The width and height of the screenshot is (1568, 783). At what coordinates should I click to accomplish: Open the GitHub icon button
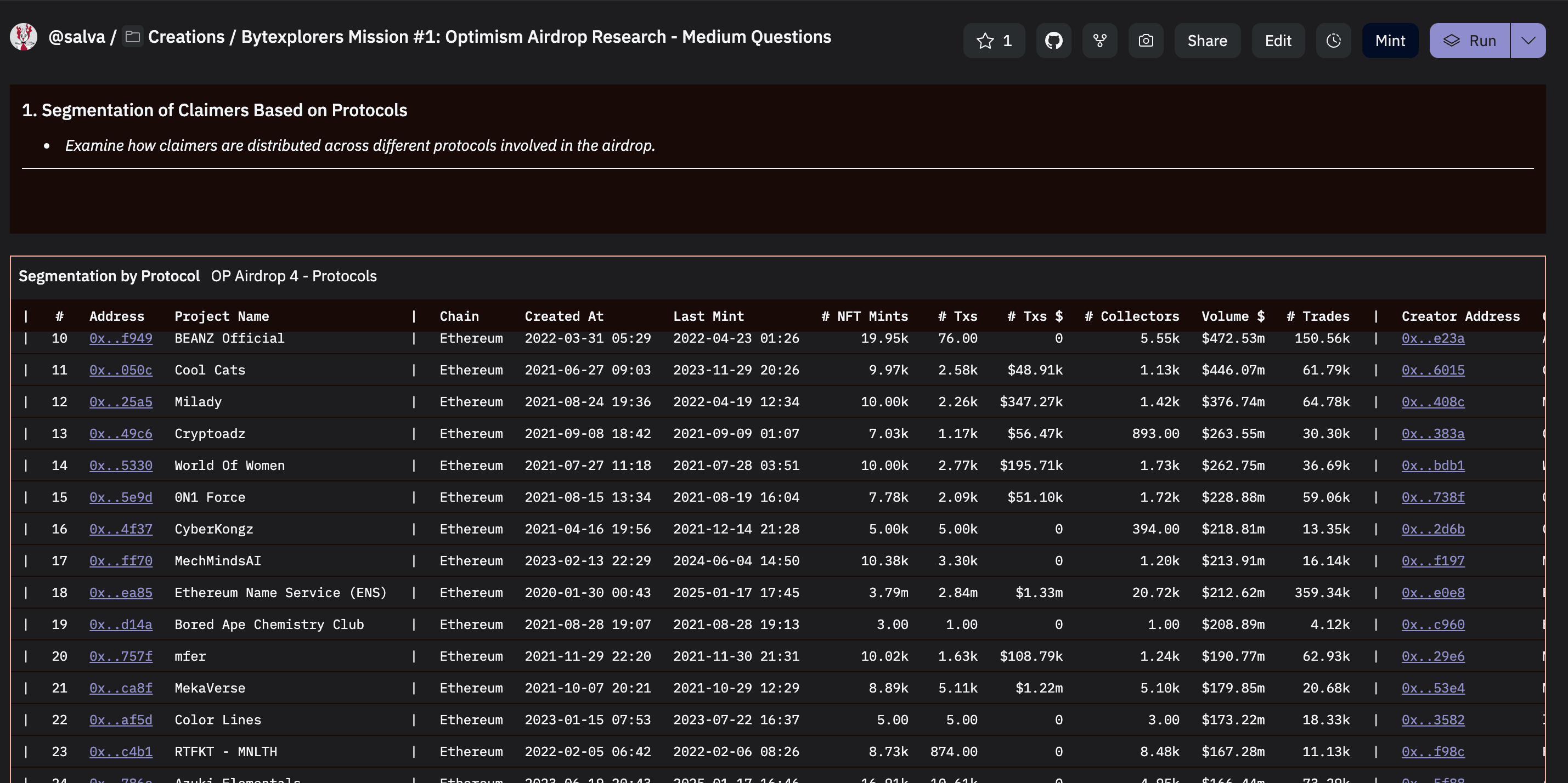(1053, 41)
